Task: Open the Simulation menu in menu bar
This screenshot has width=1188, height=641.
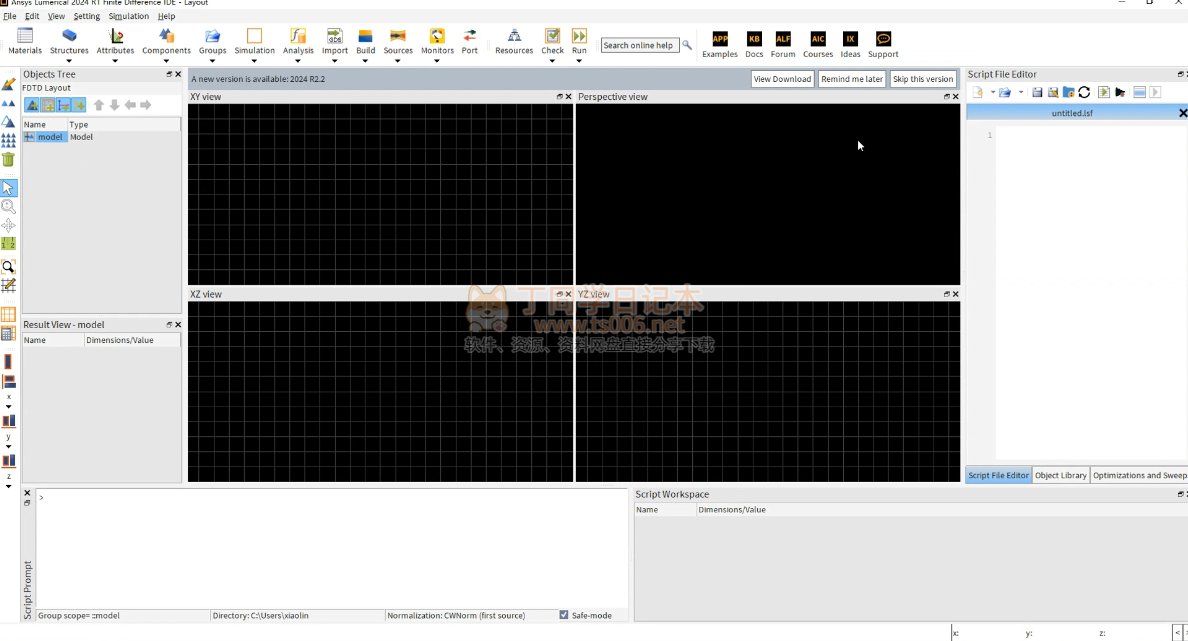Action: [129, 16]
